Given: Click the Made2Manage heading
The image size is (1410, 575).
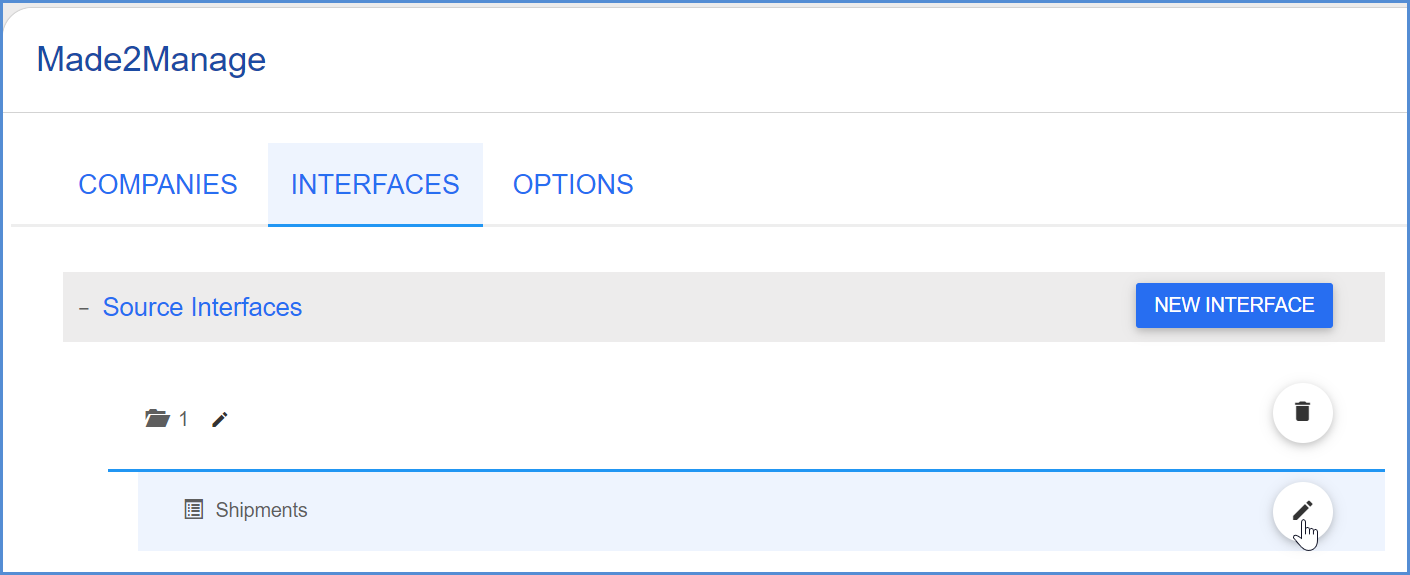Looking at the screenshot, I should (151, 60).
